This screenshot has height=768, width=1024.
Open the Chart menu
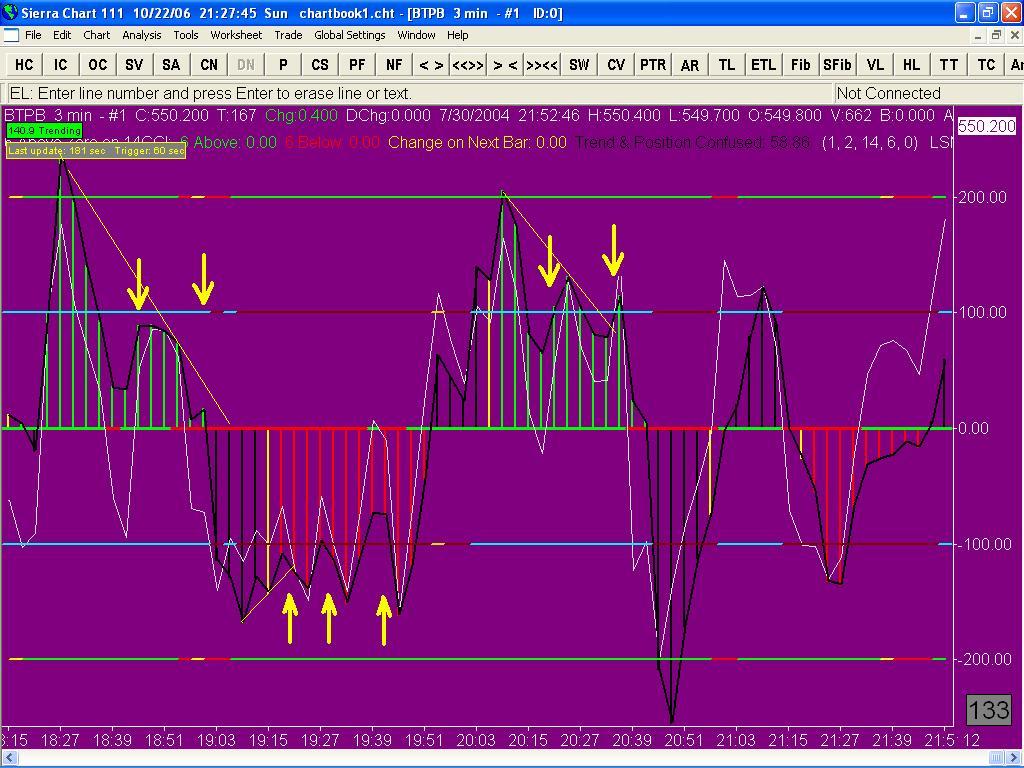tap(97, 35)
